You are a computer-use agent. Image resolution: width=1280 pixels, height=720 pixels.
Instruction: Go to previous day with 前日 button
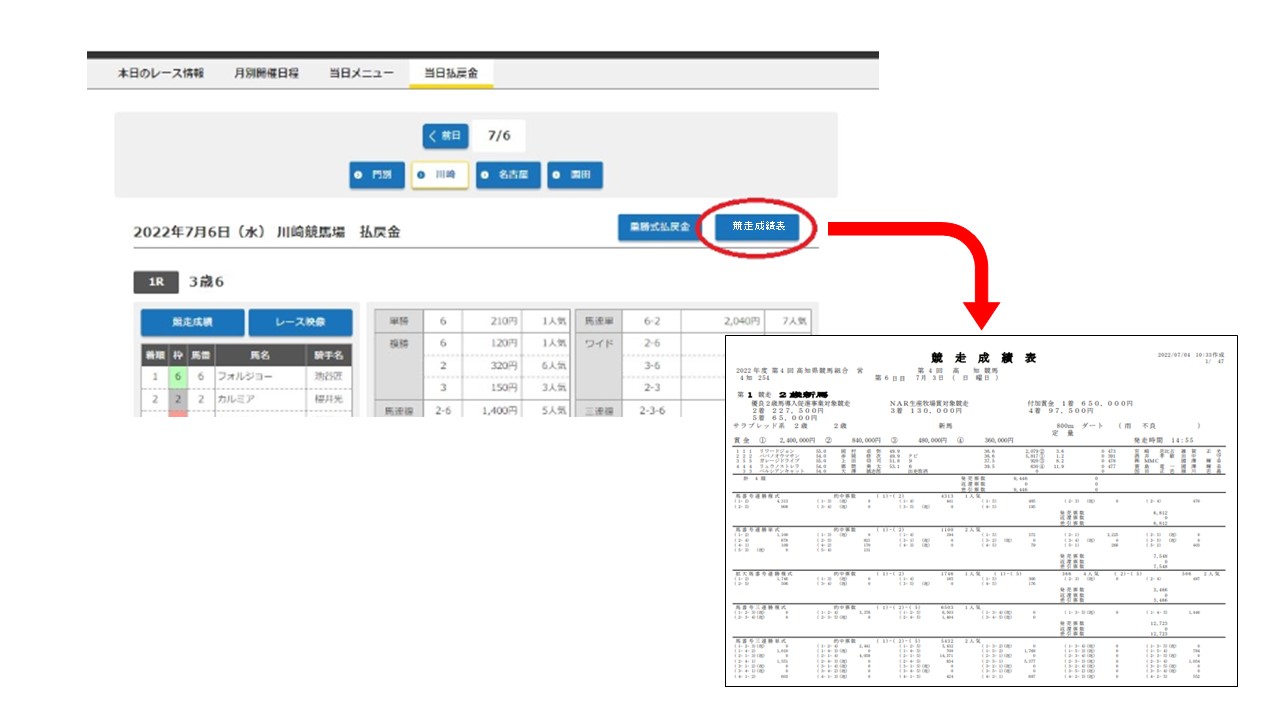(x=445, y=136)
